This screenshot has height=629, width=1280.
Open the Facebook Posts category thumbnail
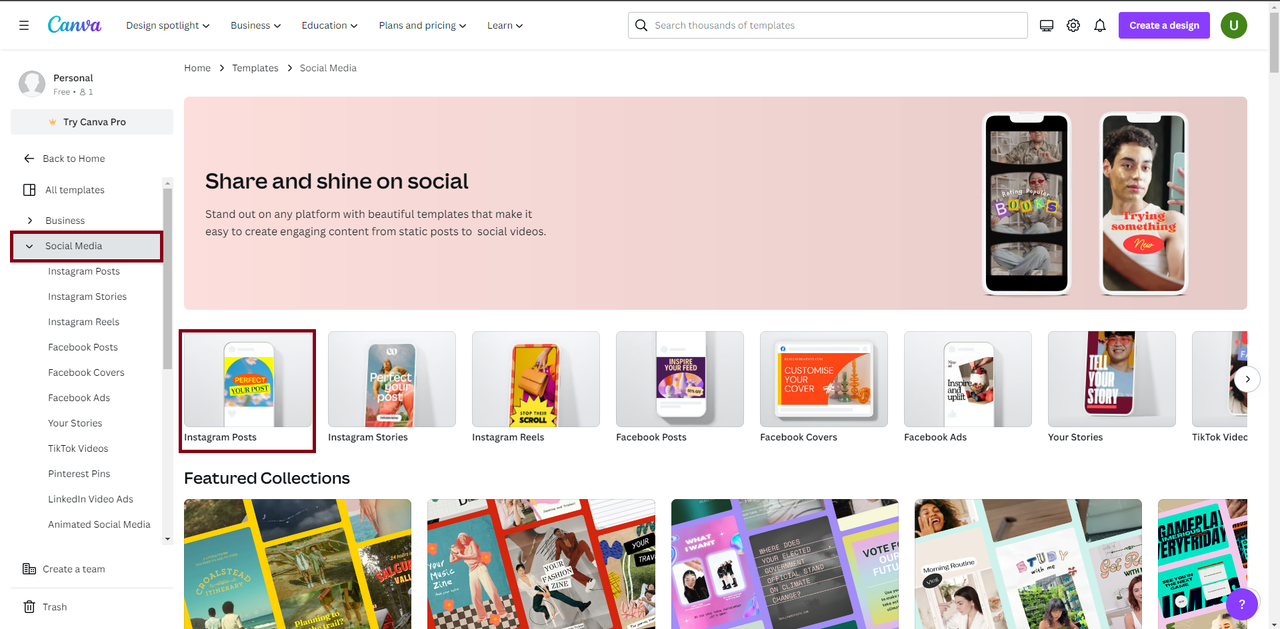point(680,379)
